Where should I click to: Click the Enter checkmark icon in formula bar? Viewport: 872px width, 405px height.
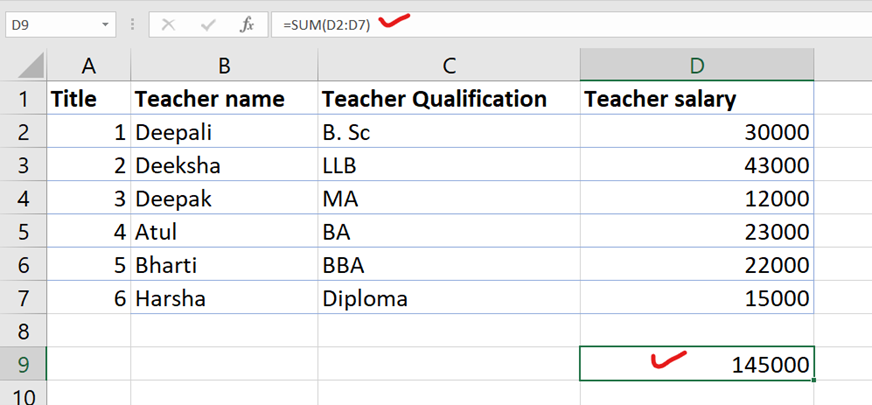[x=207, y=25]
